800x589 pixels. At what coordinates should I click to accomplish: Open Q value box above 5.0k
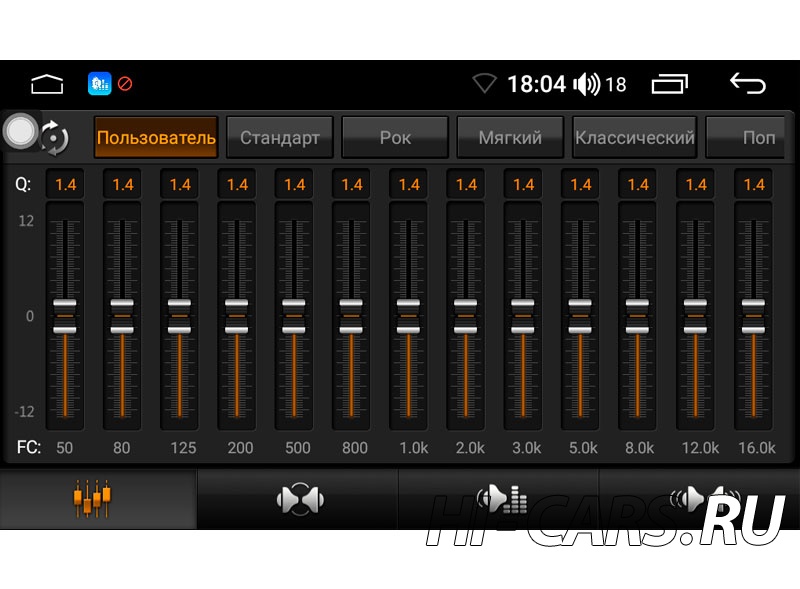580,184
